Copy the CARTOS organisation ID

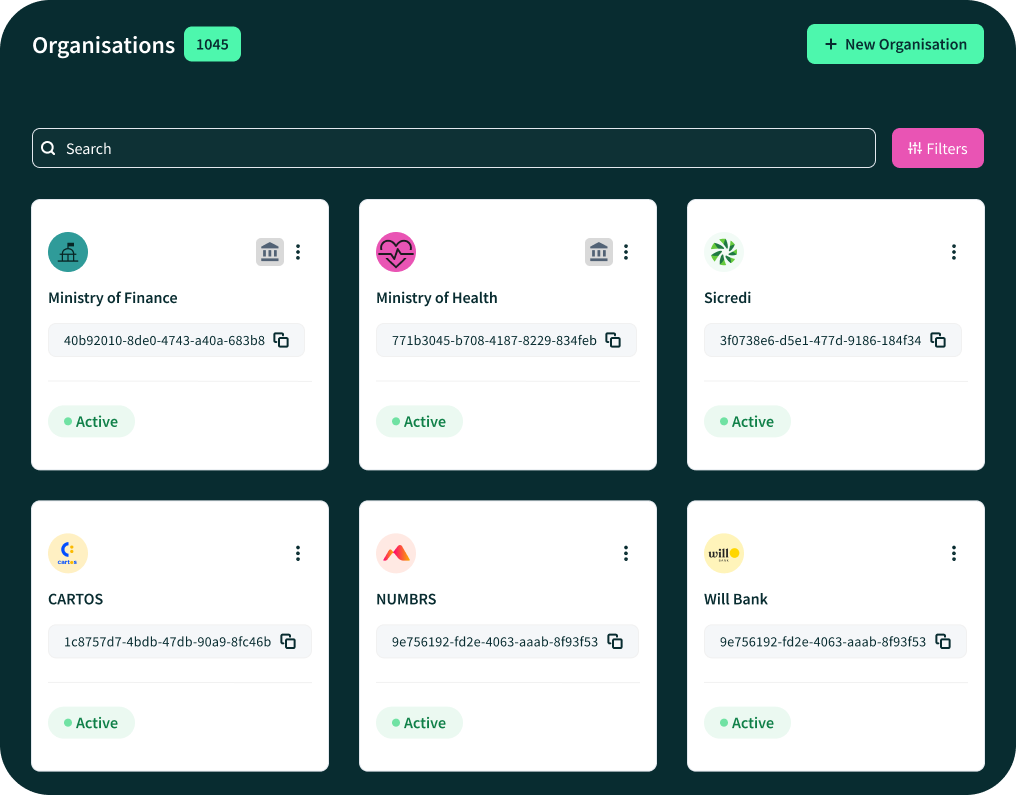[288, 641]
